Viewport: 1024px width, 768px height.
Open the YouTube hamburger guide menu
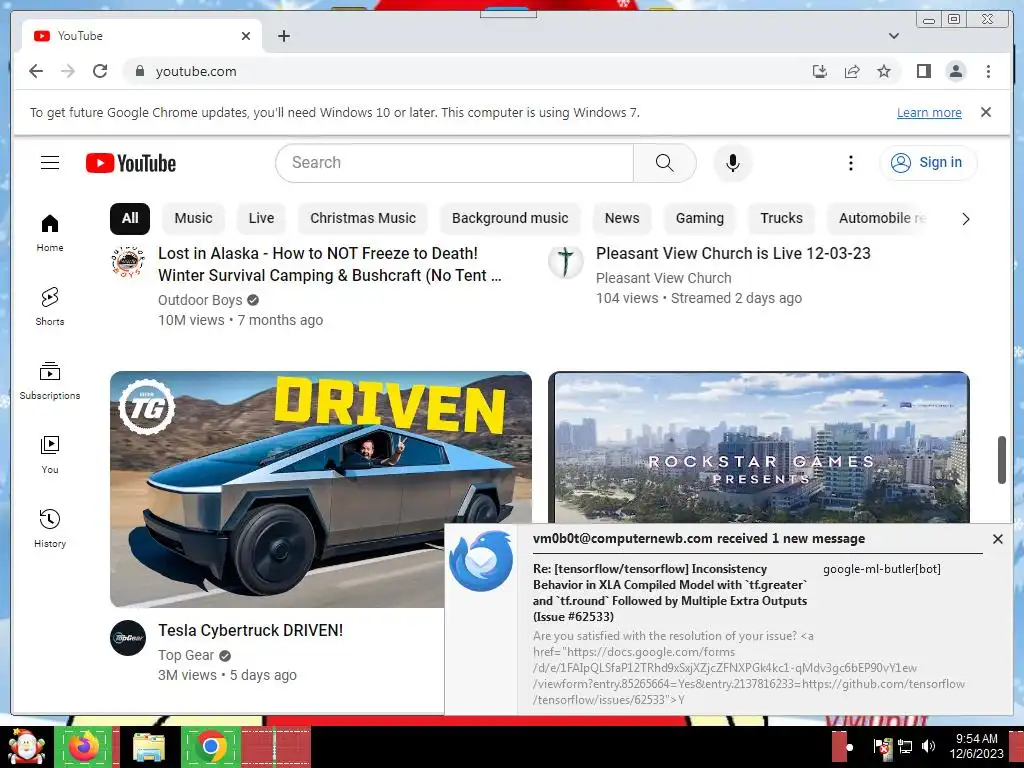tap(50, 163)
